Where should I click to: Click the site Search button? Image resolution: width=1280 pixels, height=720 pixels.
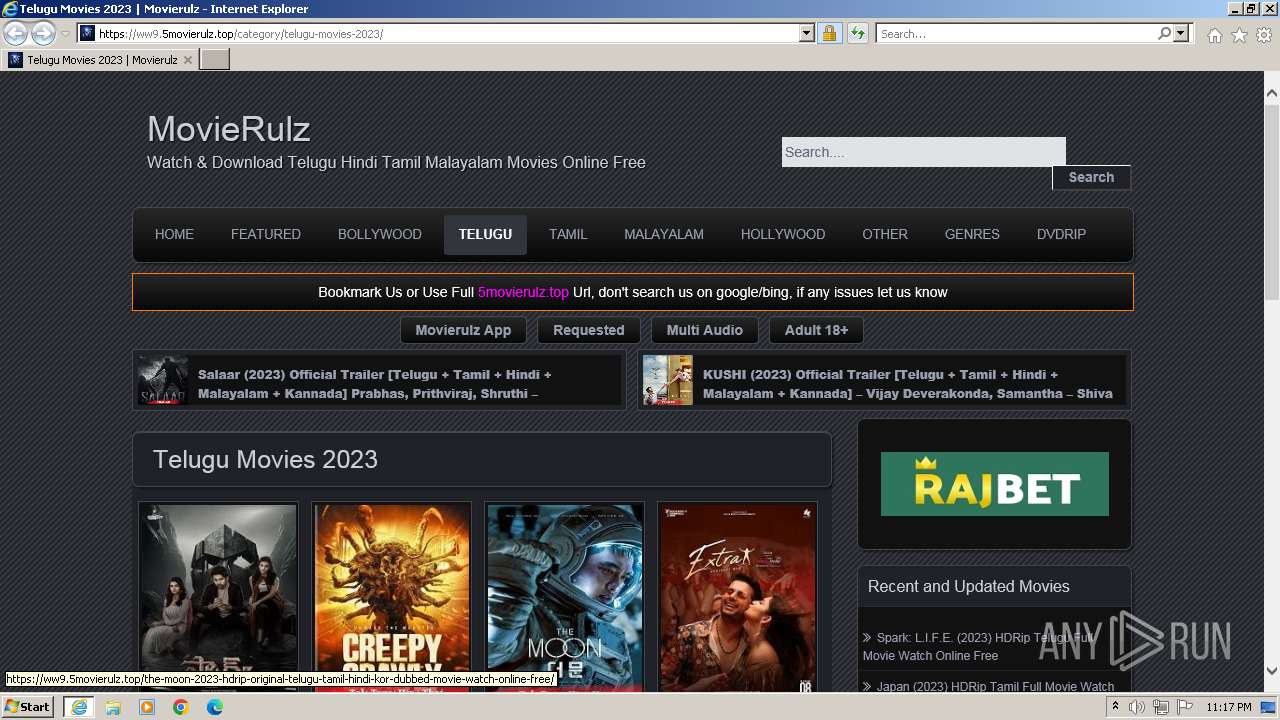pyautogui.click(x=1091, y=177)
